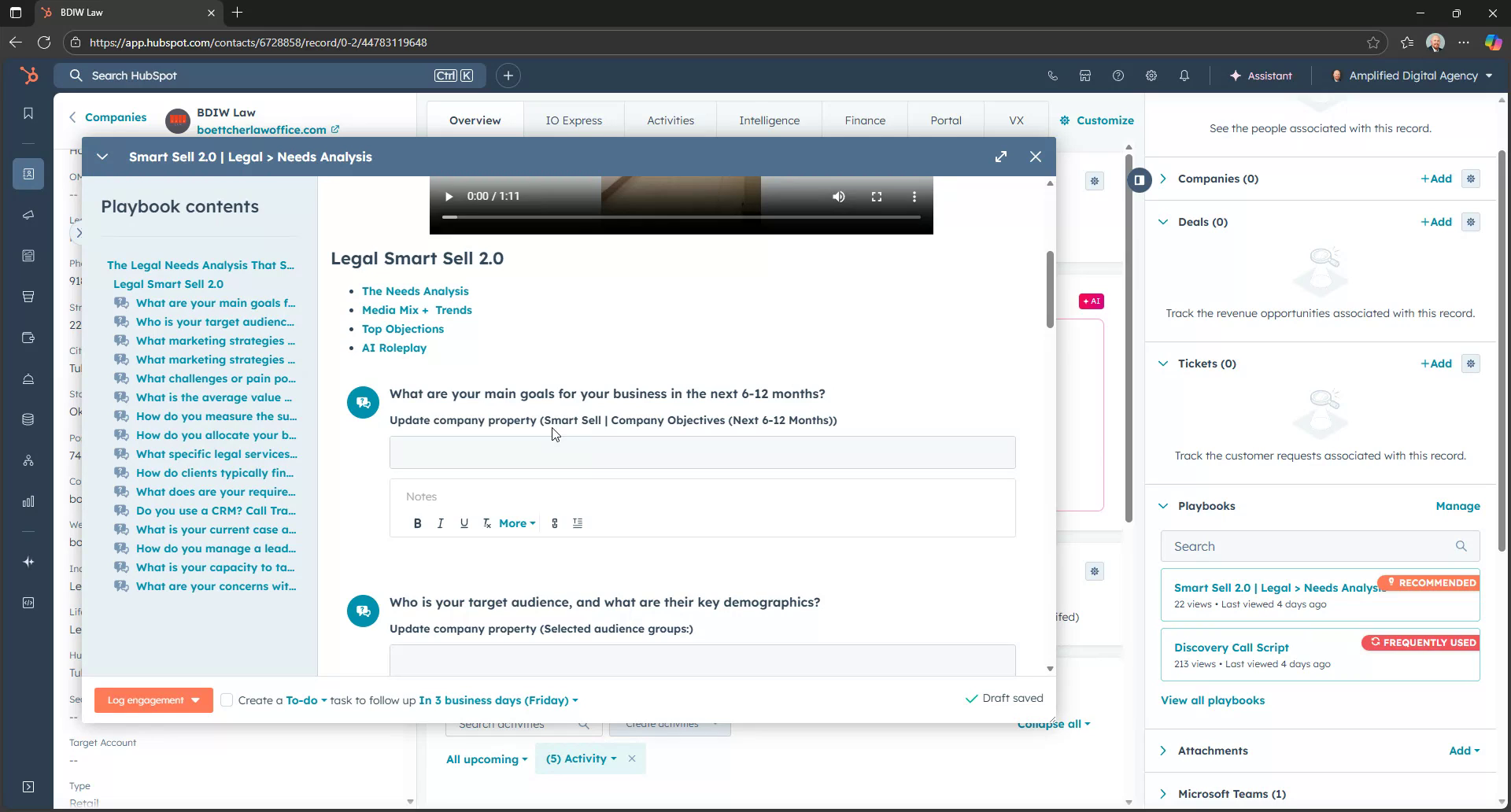
Task: Open HubSpot notifications bell
Action: point(1184,76)
